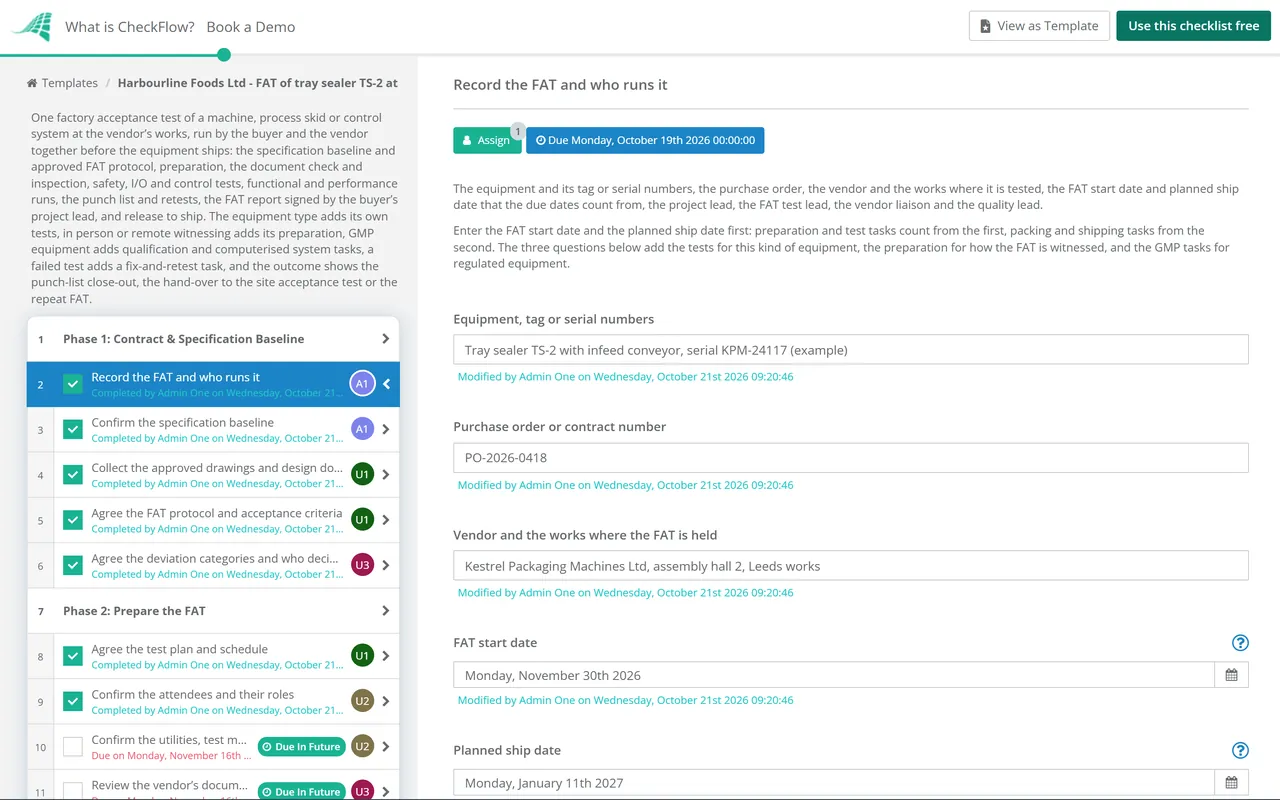1280x800 pixels.
Task: Click the green progress slider handle
Action: 224,55
